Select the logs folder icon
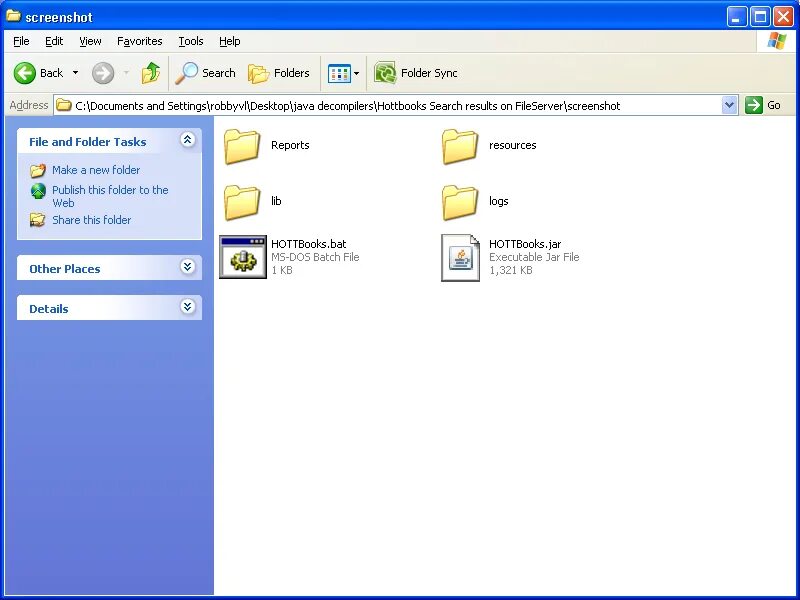The height and width of the screenshot is (600, 800). pyautogui.click(x=460, y=202)
